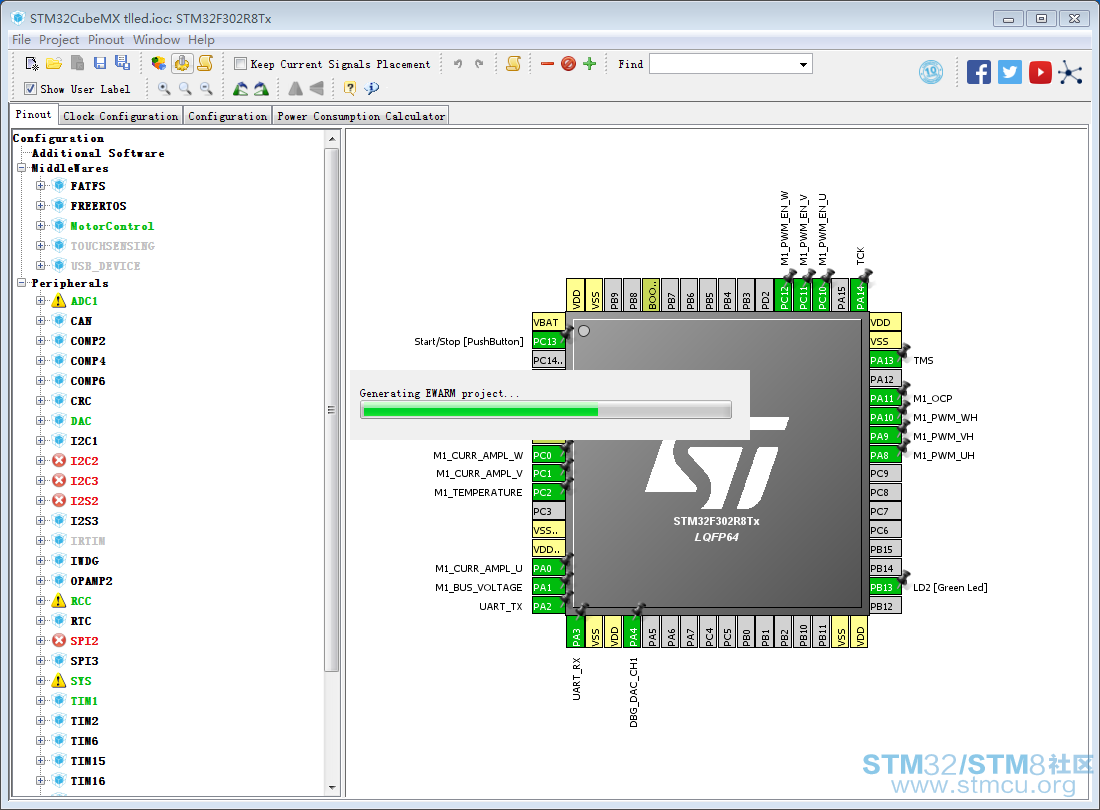The width and height of the screenshot is (1100, 810).
Task: Click the green plus icon
Action: tap(589, 64)
